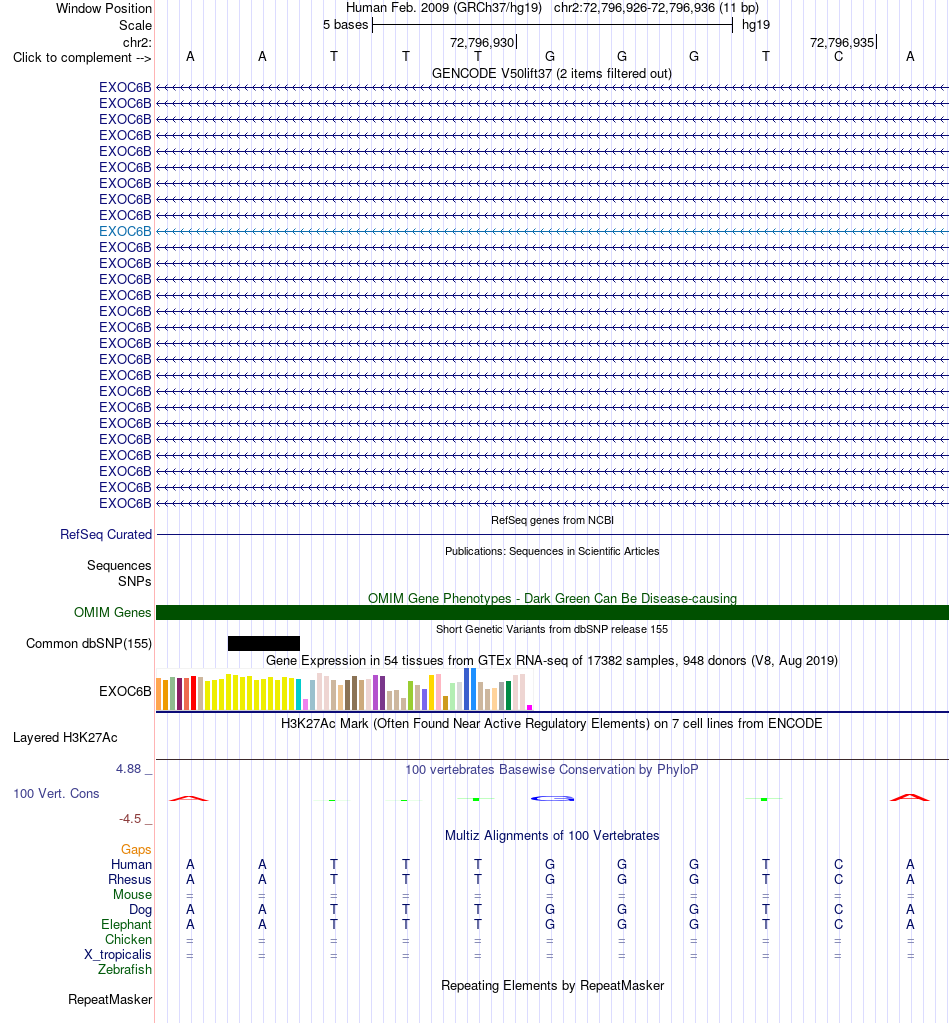Screen dimensions: 950x1023
Task: Click 'RefSeq genes from NCBI' track title
Action: point(552,520)
